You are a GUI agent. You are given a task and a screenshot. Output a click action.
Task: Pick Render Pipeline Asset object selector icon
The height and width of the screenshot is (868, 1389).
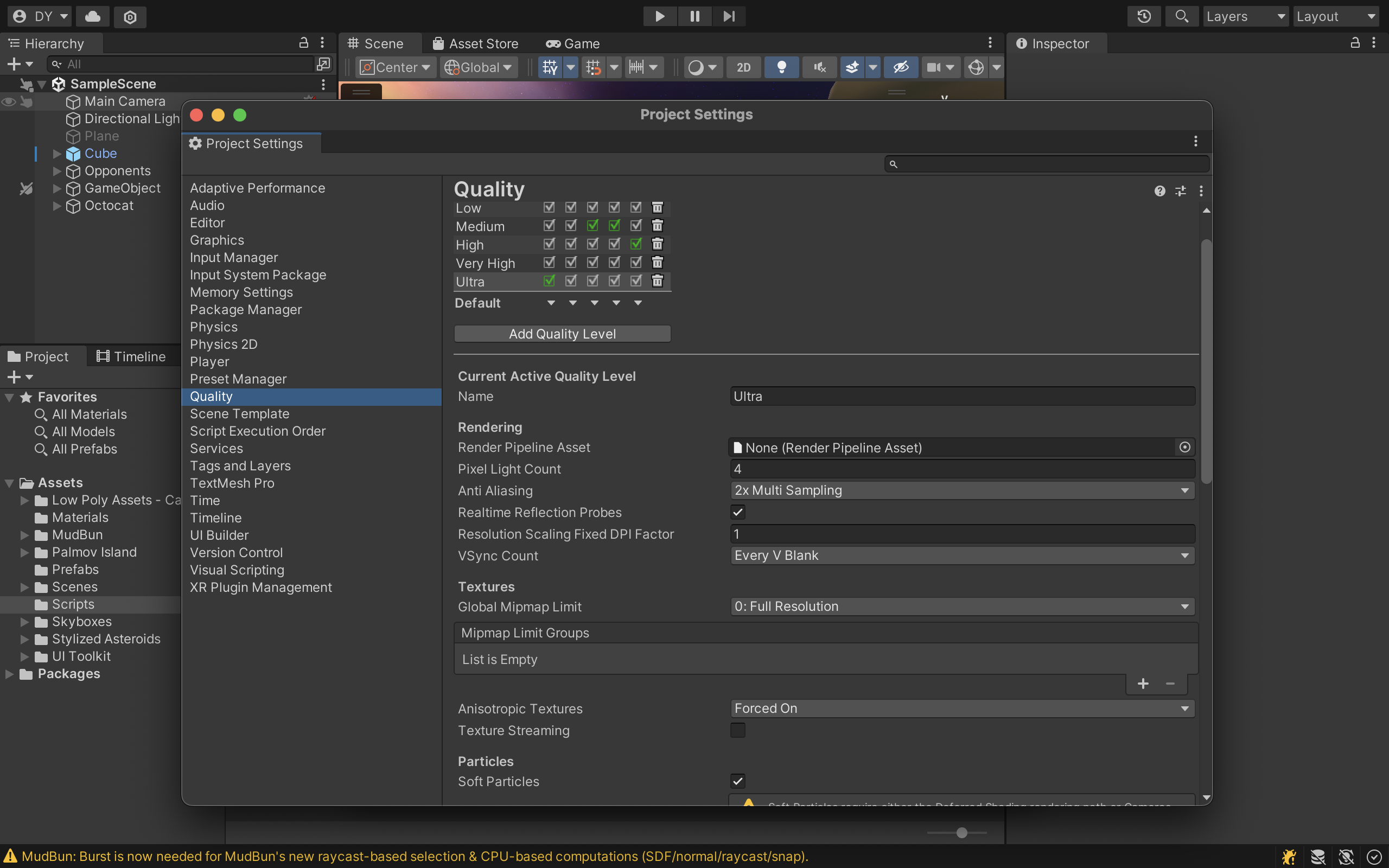[1184, 447]
